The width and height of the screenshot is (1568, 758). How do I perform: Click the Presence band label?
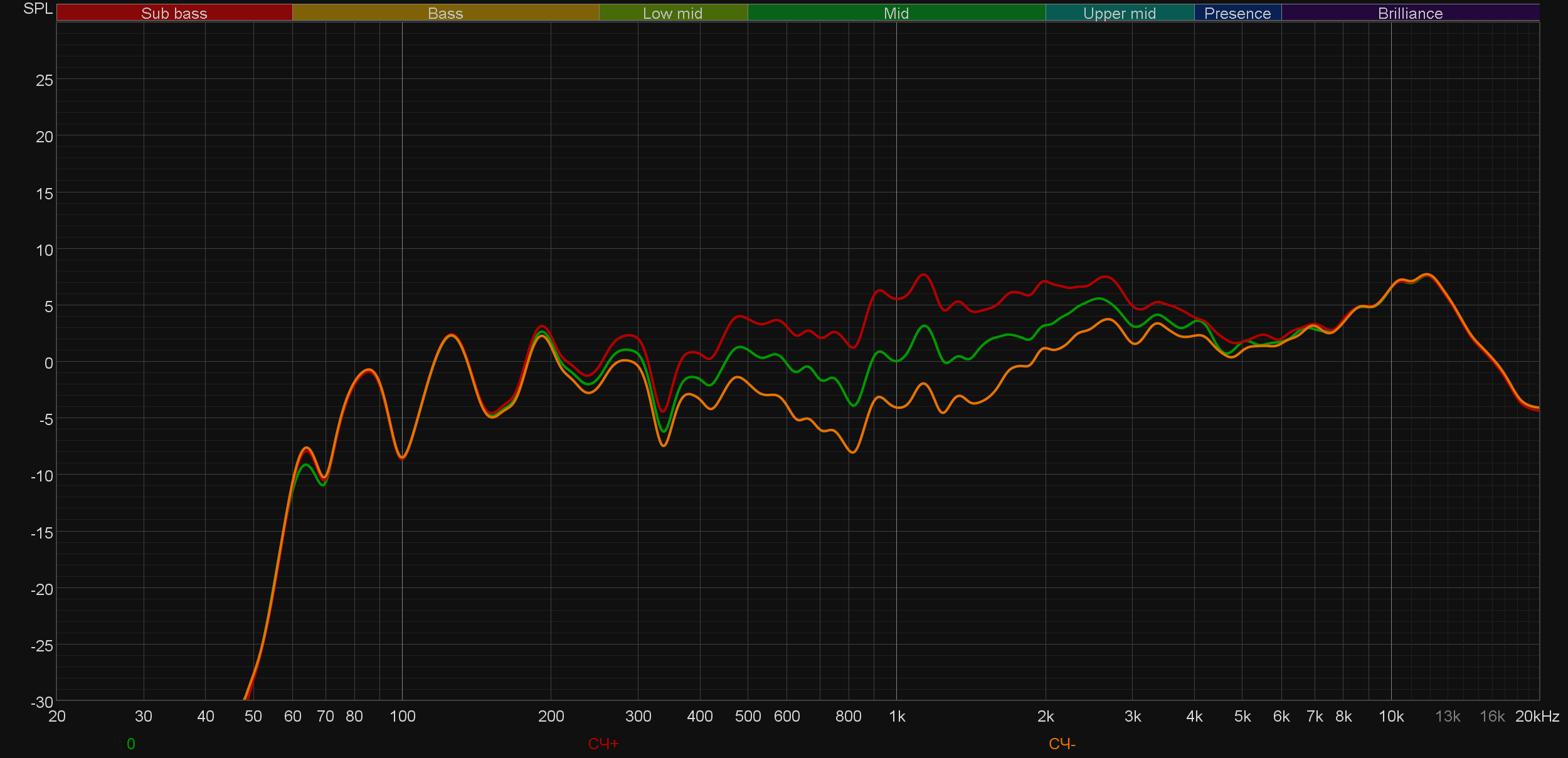[x=1237, y=13]
